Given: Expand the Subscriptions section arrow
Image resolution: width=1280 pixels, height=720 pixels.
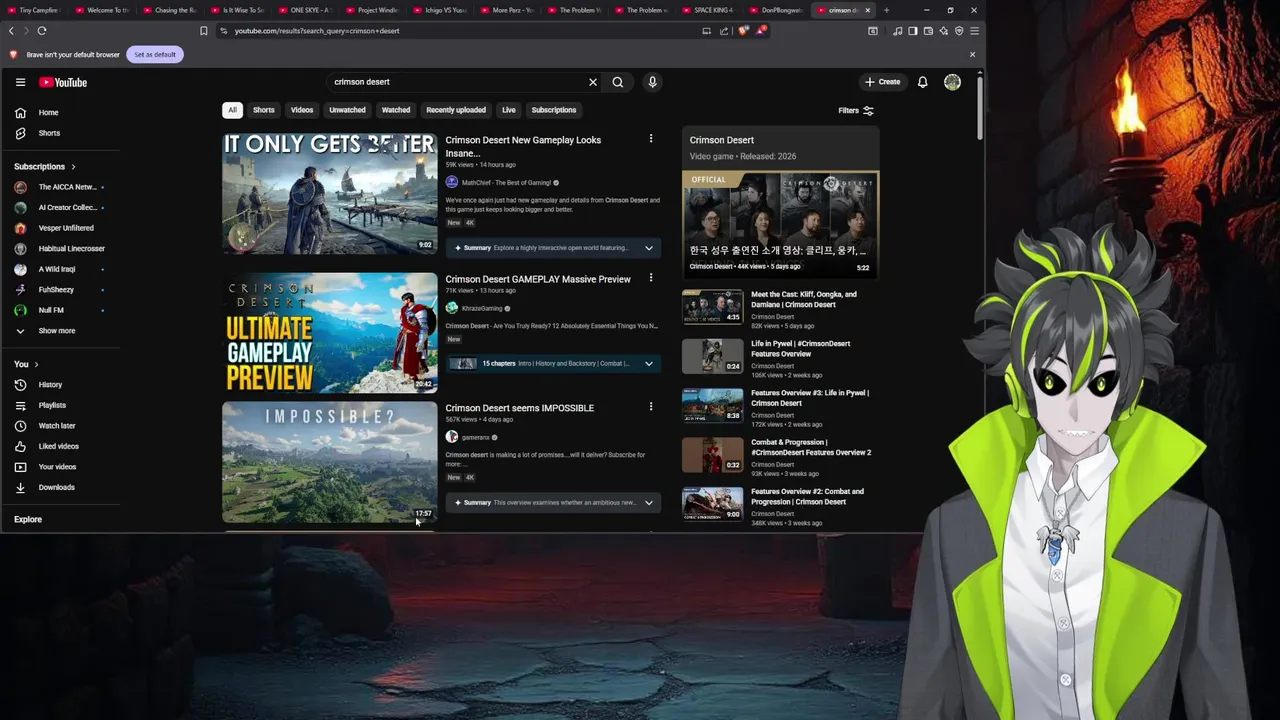Looking at the screenshot, I should tap(73, 166).
